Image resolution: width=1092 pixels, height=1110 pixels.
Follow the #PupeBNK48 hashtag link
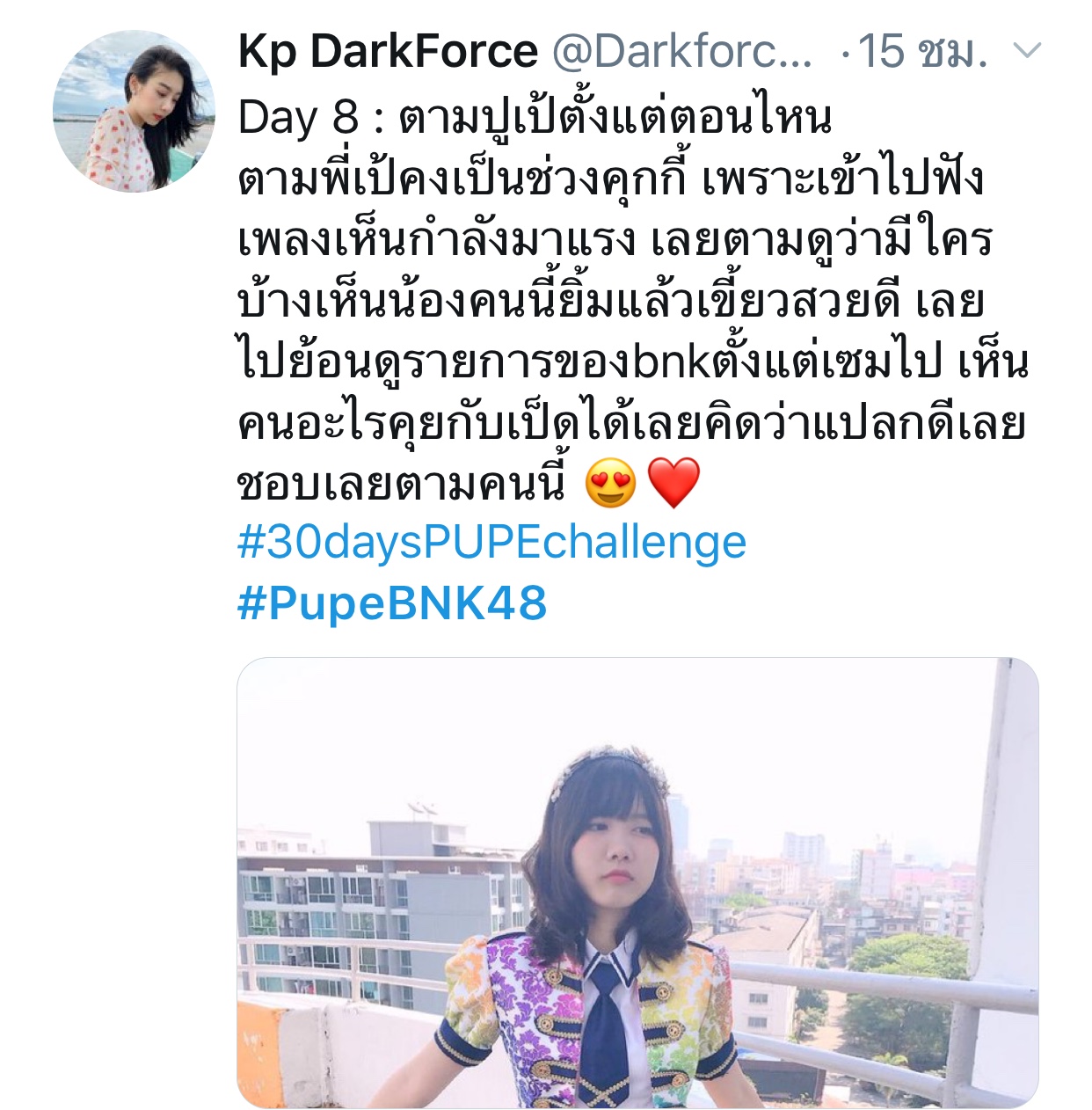point(392,603)
